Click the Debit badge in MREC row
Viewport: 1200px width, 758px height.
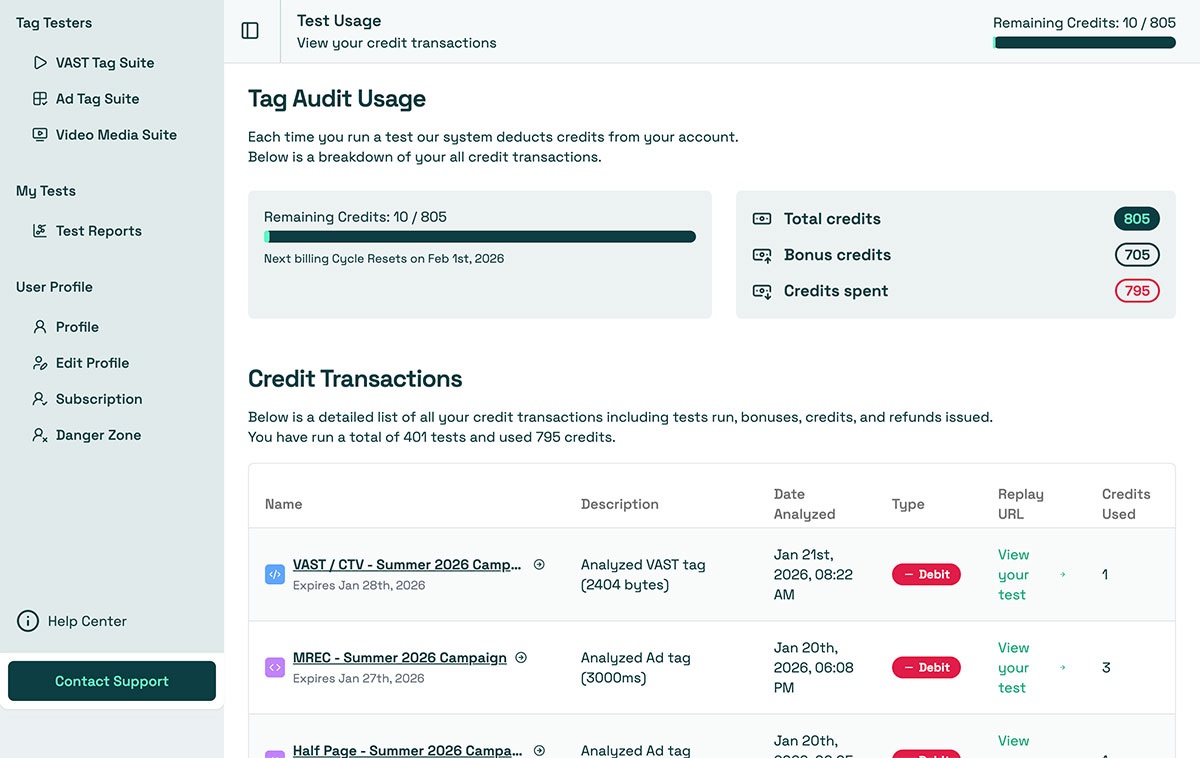point(926,668)
